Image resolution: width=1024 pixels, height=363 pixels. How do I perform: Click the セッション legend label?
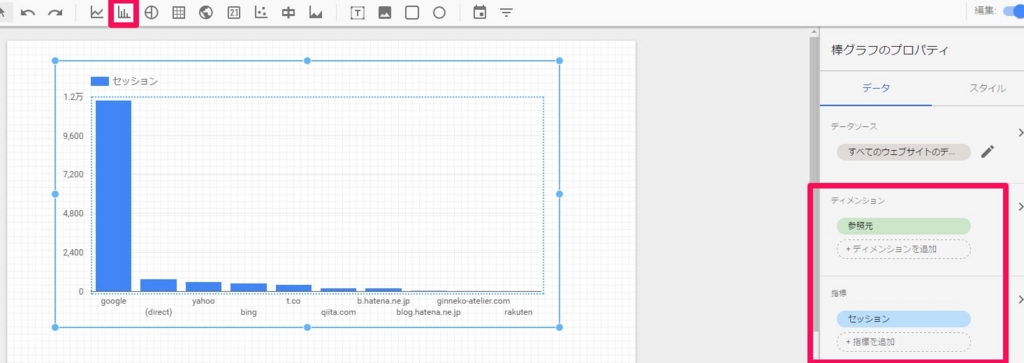click(x=135, y=81)
